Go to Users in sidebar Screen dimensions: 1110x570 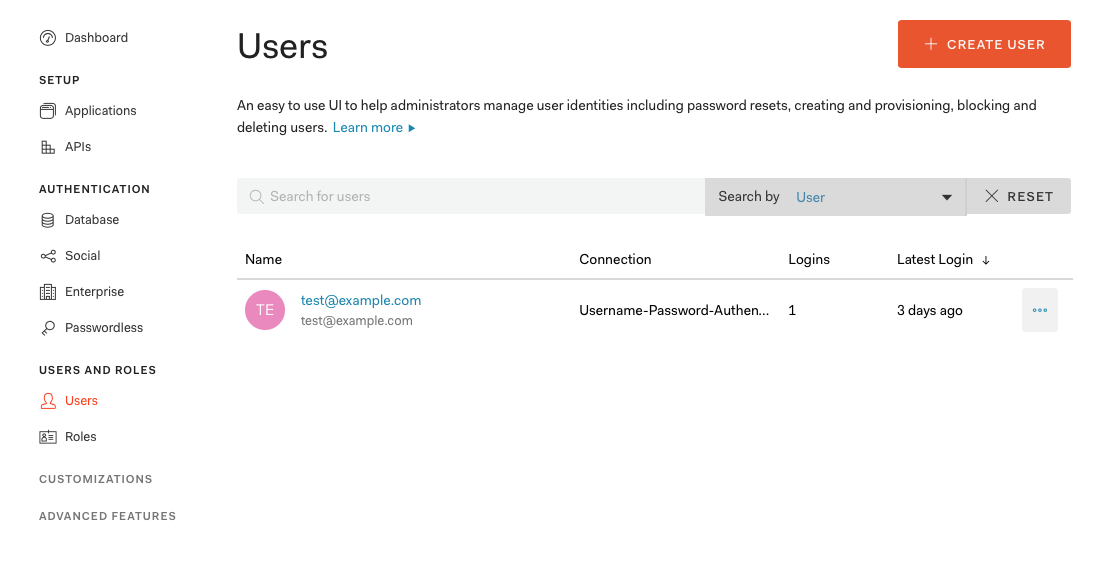point(81,401)
